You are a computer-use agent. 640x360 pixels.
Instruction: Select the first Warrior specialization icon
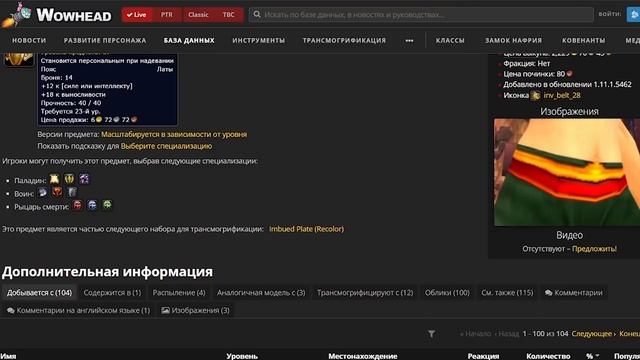pyautogui.click(x=42, y=192)
